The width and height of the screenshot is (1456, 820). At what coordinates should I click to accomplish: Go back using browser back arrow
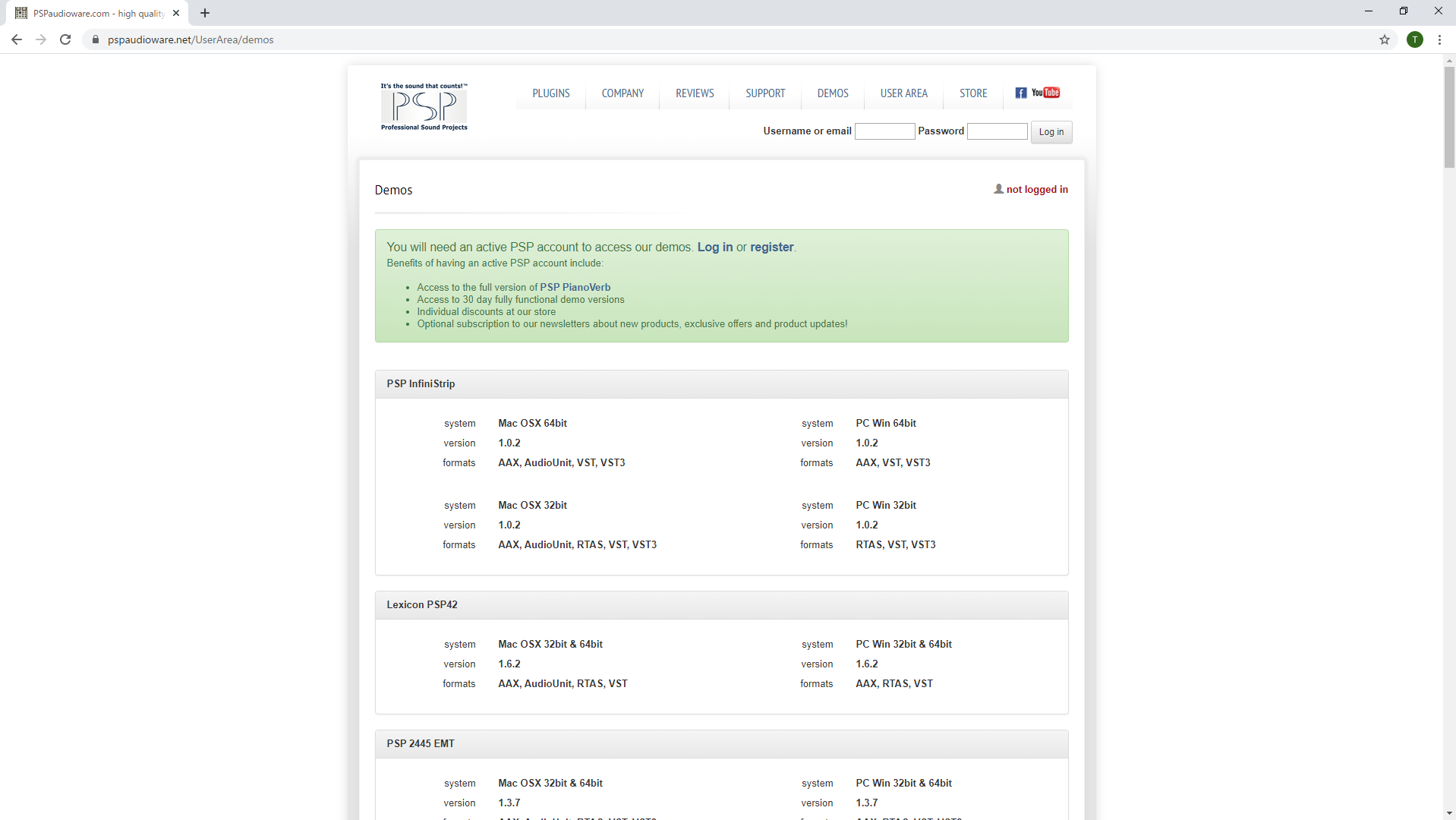pyautogui.click(x=17, y=39)
